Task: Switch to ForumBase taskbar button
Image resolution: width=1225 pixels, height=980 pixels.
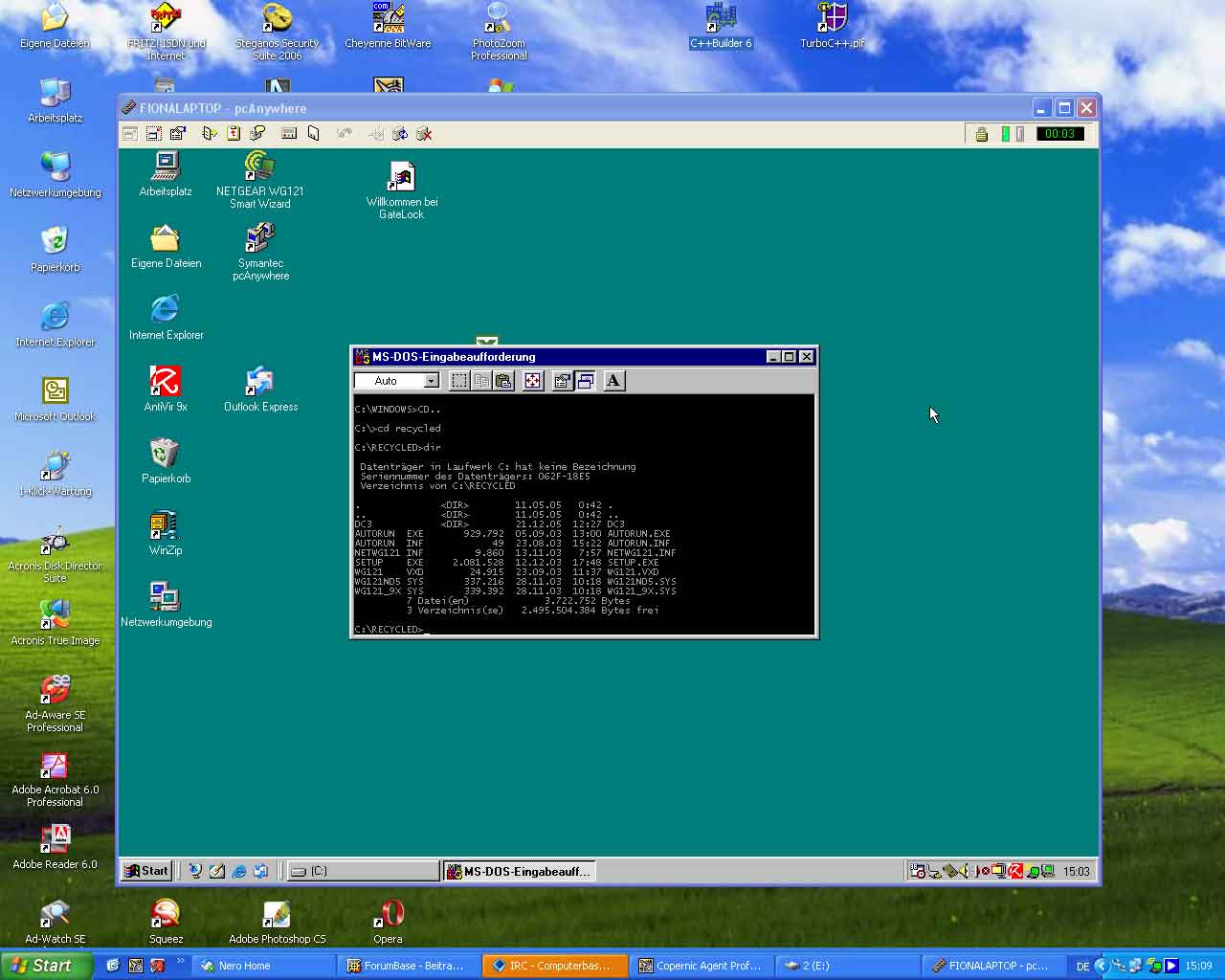Action: click(410, 966)
